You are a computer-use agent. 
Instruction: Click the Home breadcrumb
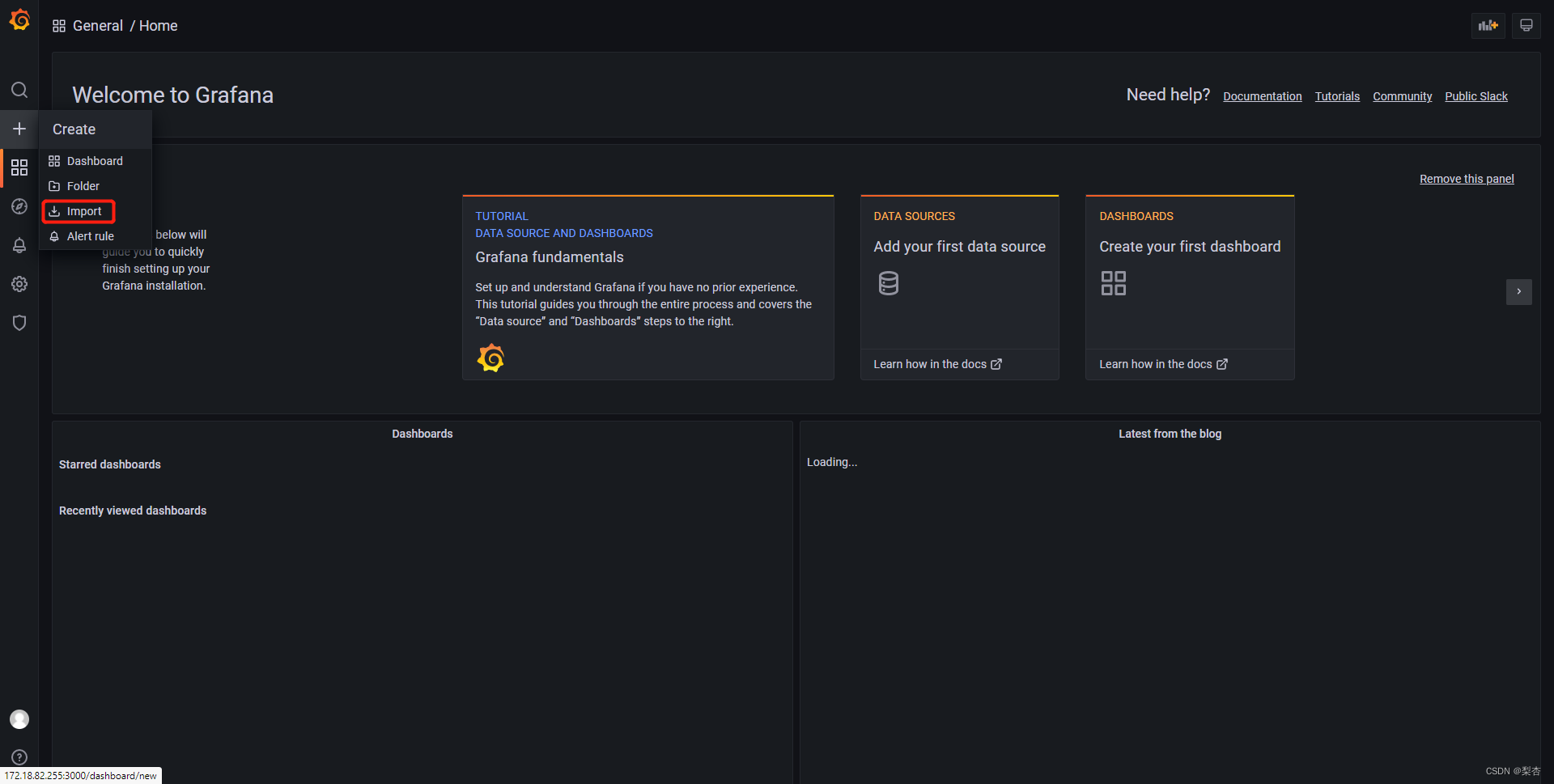(158, 26)
